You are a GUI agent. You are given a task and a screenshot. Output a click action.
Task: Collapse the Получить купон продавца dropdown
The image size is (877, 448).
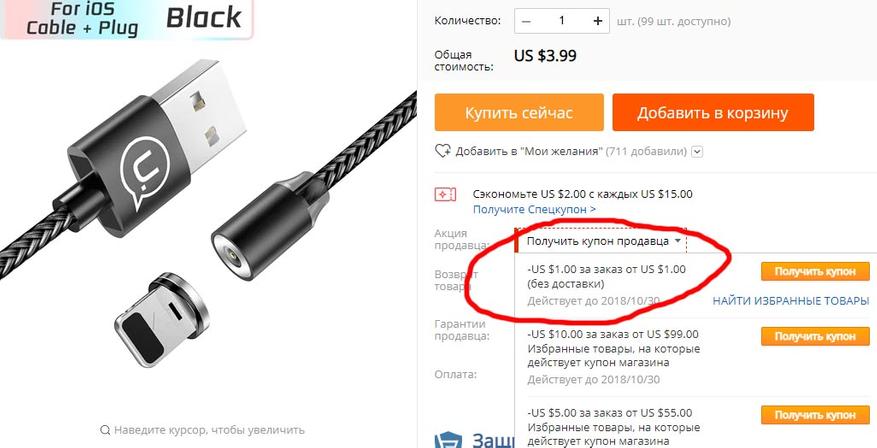(603, 241)
